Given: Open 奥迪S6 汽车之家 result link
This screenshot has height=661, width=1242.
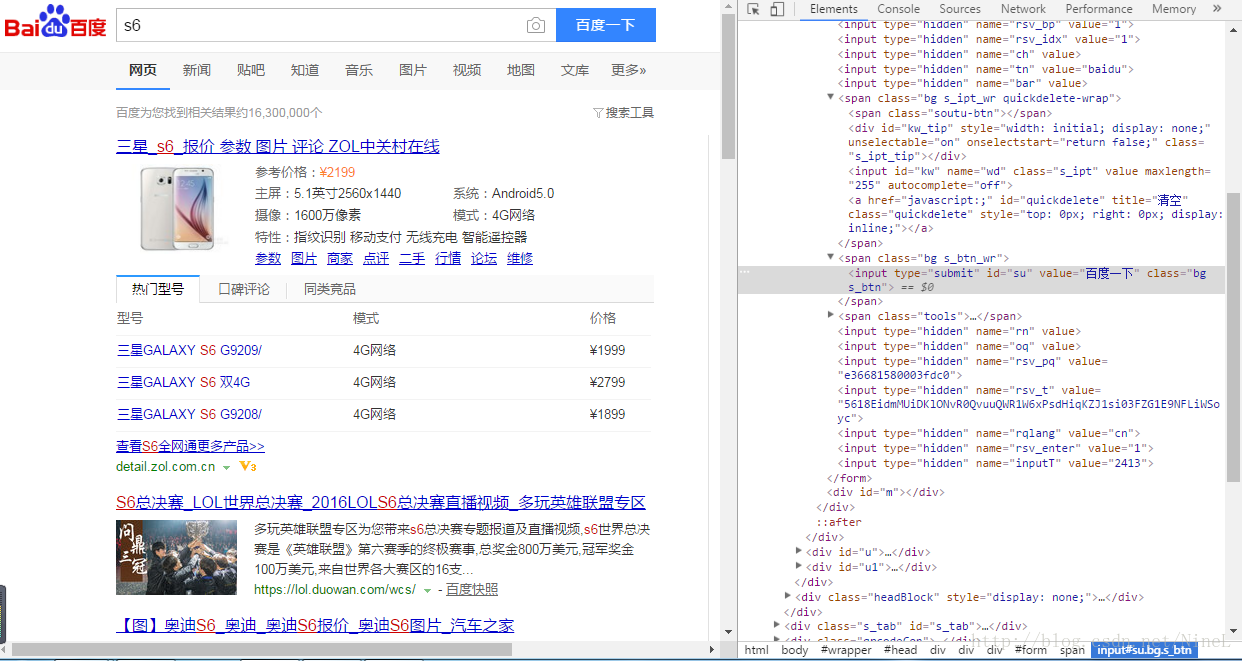Looking at the screenshot, I should [315, 625].
